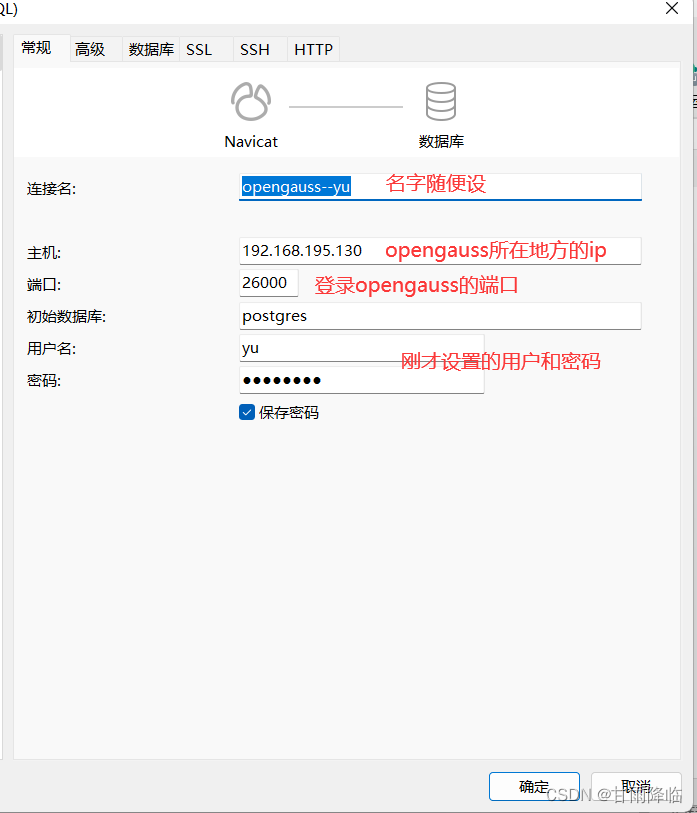Screen dimensions: 697x813
Task: Close the connection dialog window
Action: click(x=672, y=8)
